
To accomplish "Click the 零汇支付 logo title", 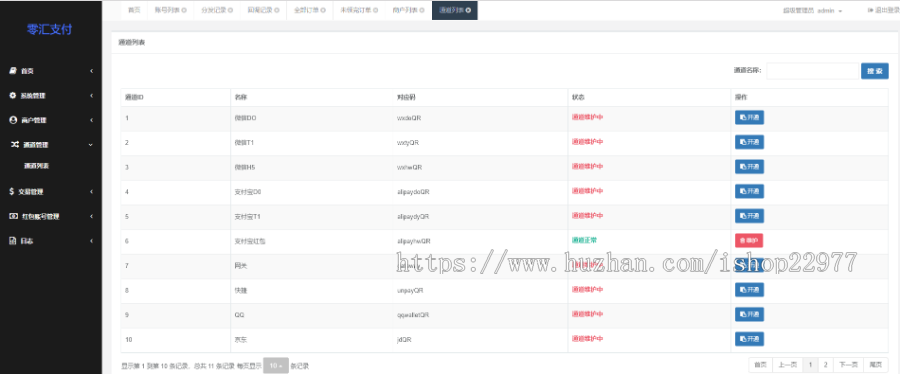I will coord(50,29).
